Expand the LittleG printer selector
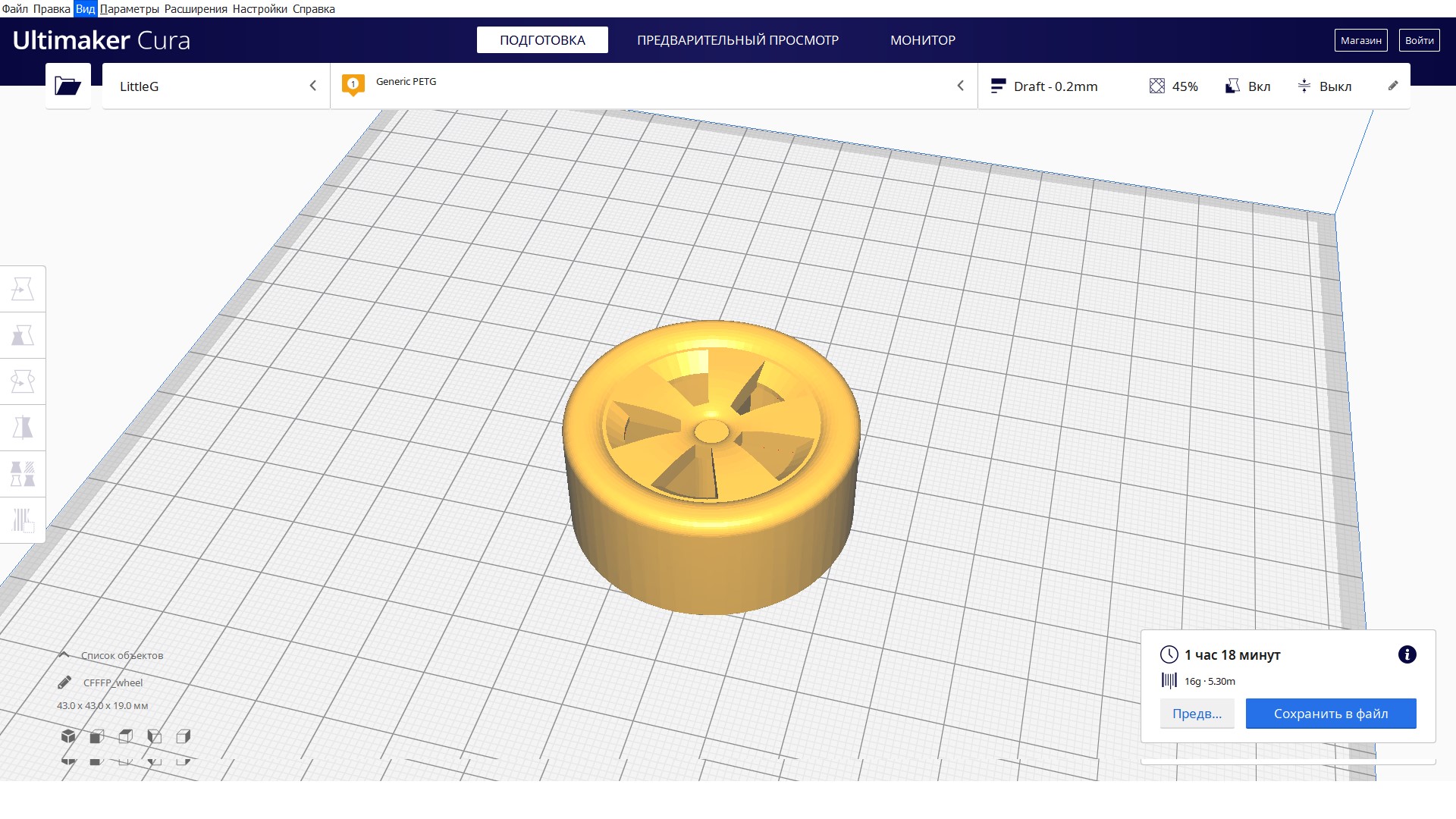This screenshot has height=819, width=1456. (216, 86)
